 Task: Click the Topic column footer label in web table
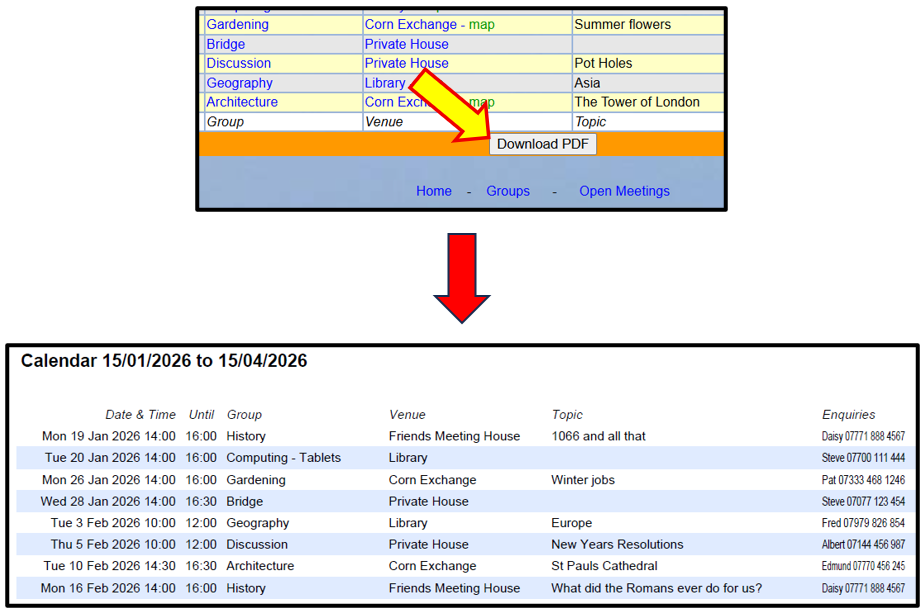click(x=590, y=122)
